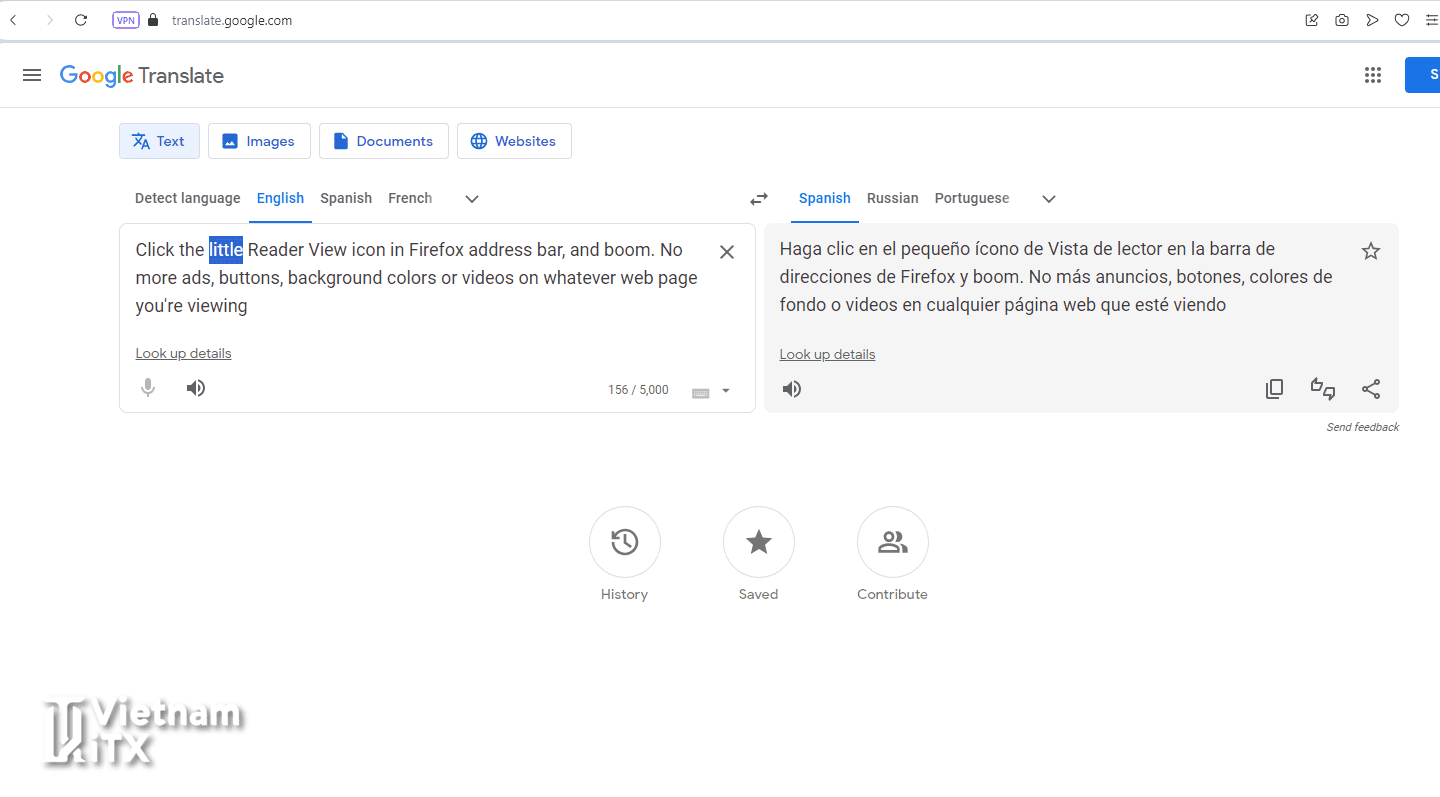Copy the Spanish translation

(1274, 389)
